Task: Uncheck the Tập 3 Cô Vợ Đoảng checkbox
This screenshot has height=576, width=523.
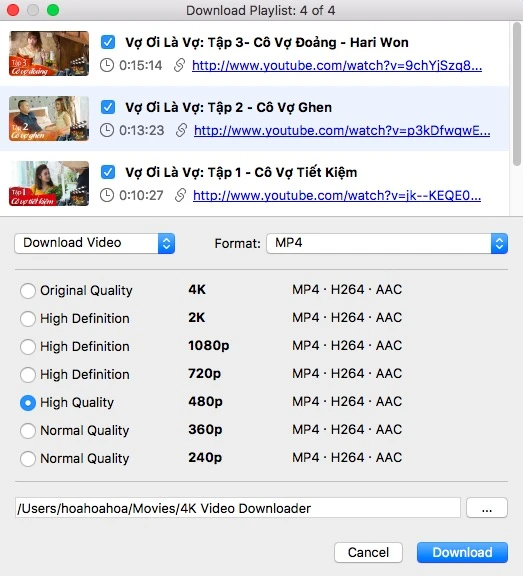Action: pos(108,42)
